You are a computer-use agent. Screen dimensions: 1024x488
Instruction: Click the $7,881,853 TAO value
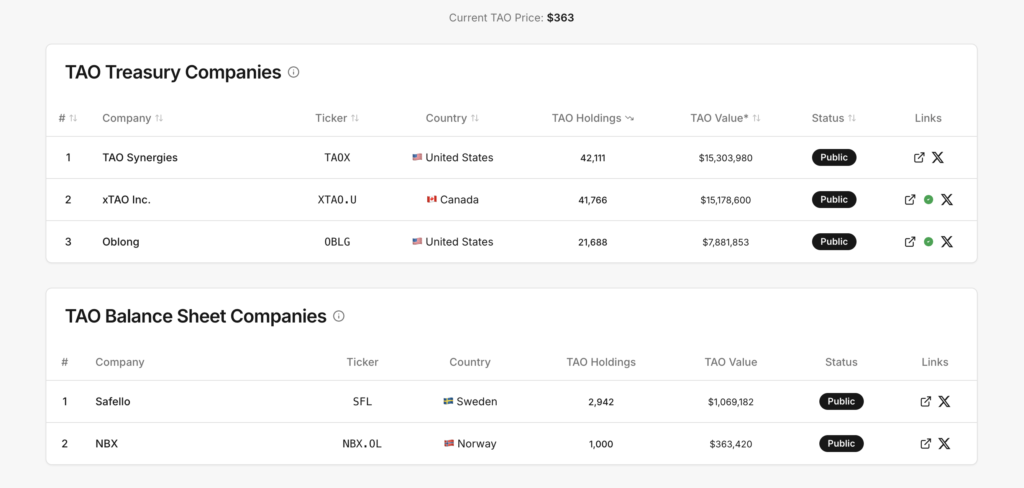pos(726,242)
